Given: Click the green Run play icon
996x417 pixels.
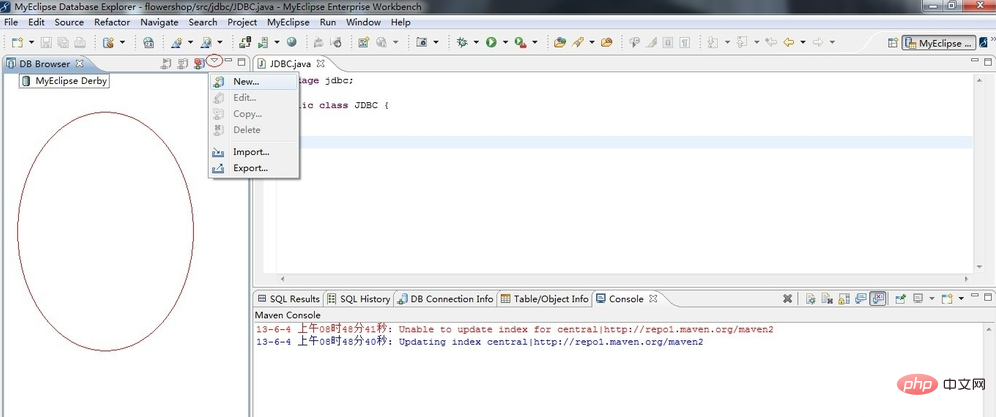Looking at the screenshot, I should pyautogui.click(x=491, y=43).
